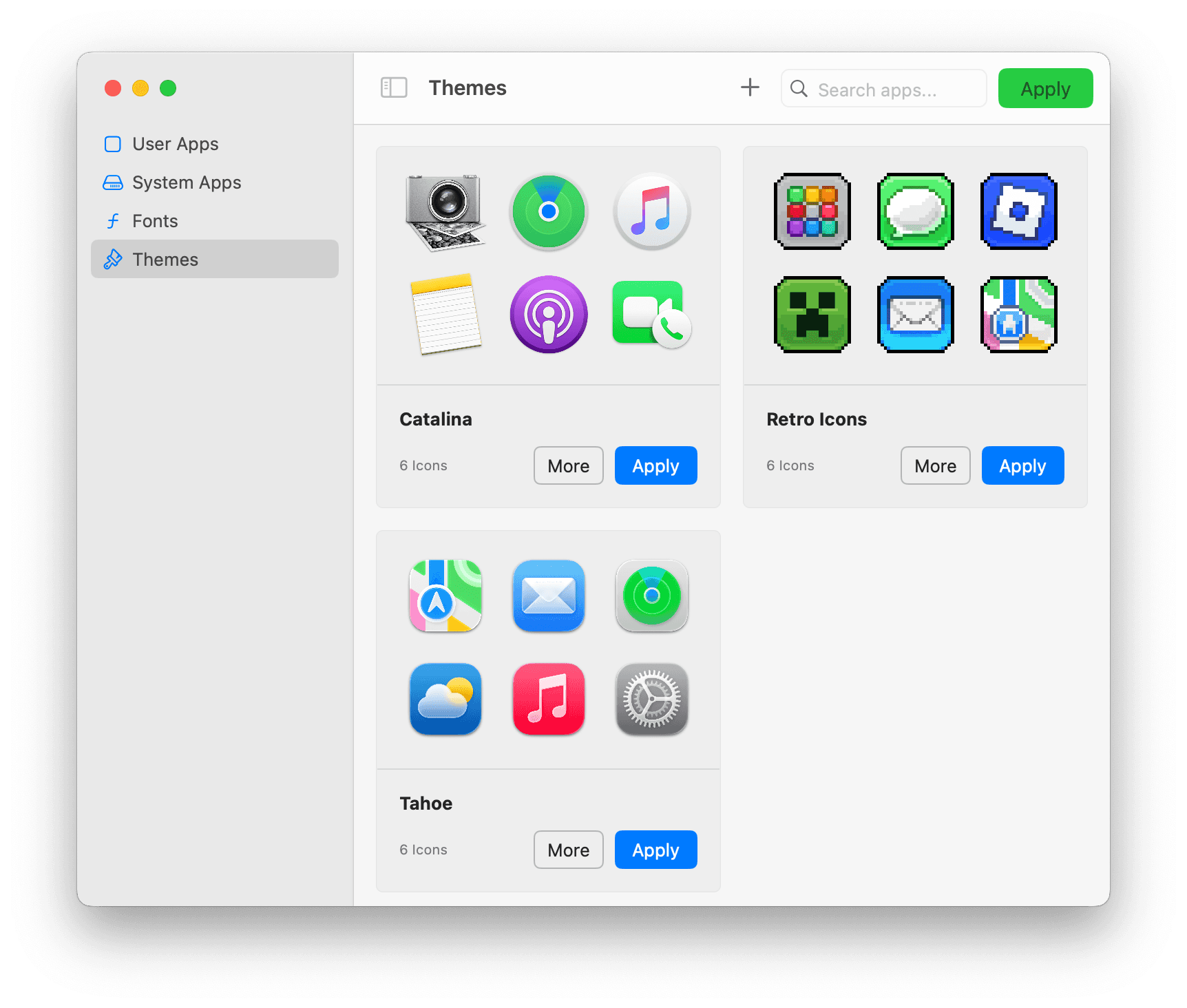Click the green Apply button in toolbar
Viewport: 1187px width, 1008px height.
(x=1045, y=88)
